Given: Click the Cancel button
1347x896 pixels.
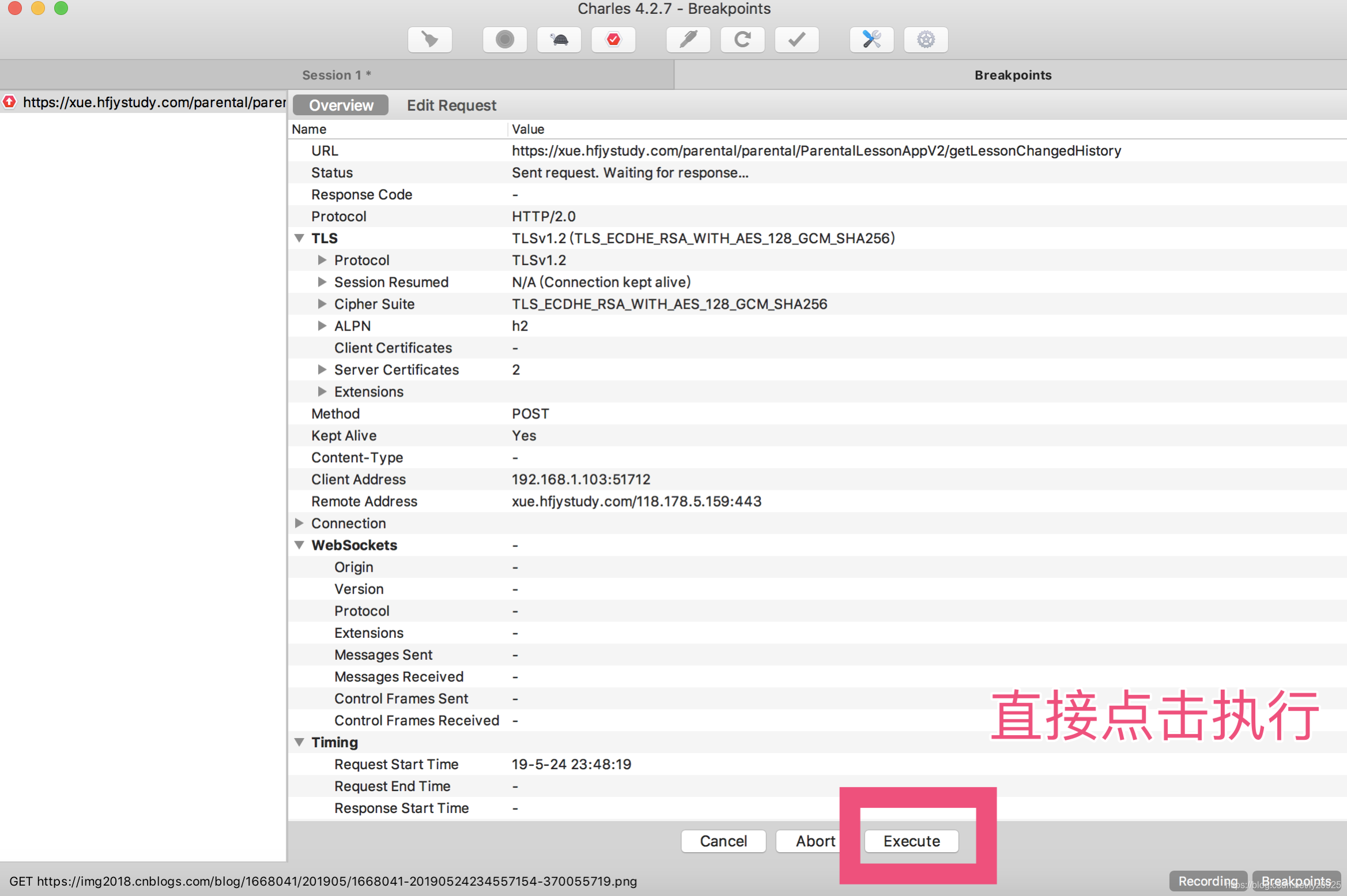Looking at the screenshot, I should (723, 841).
